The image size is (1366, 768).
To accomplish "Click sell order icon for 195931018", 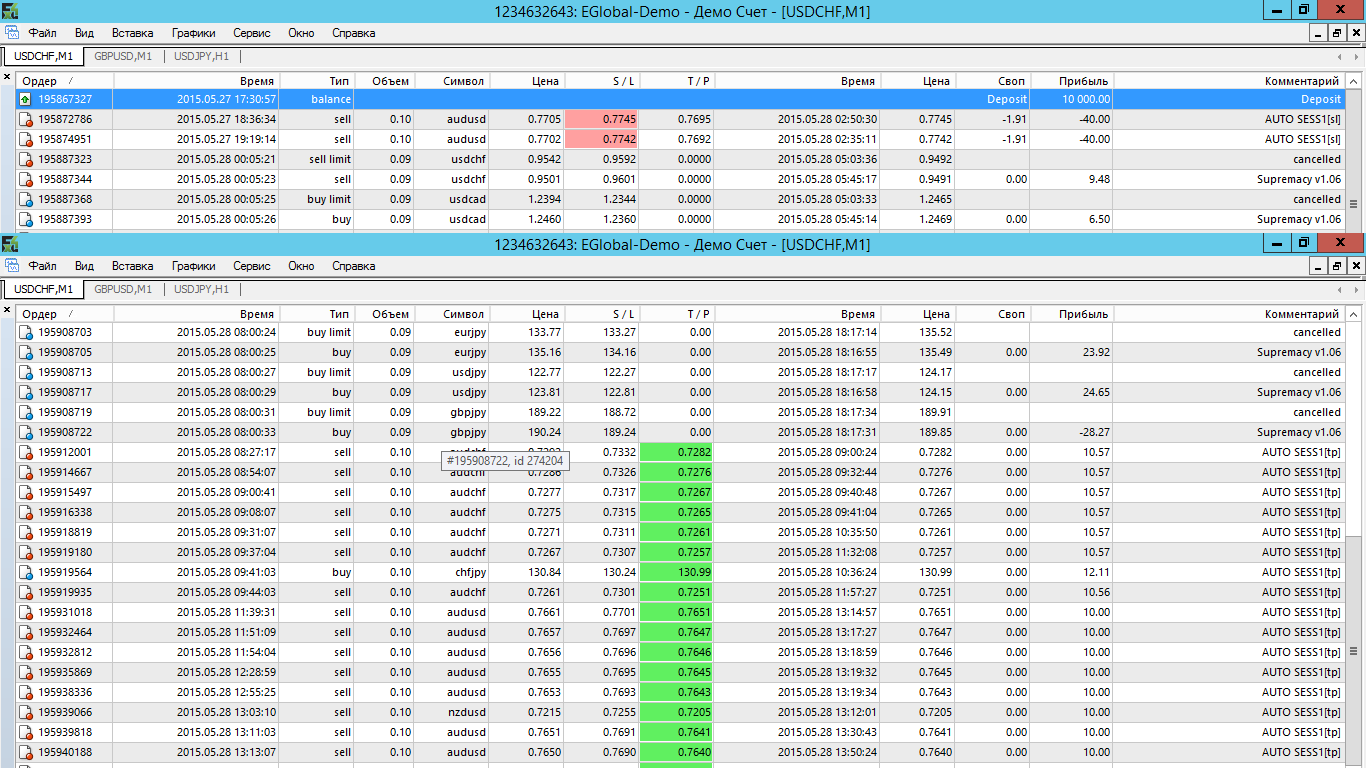I will (26, 612).
